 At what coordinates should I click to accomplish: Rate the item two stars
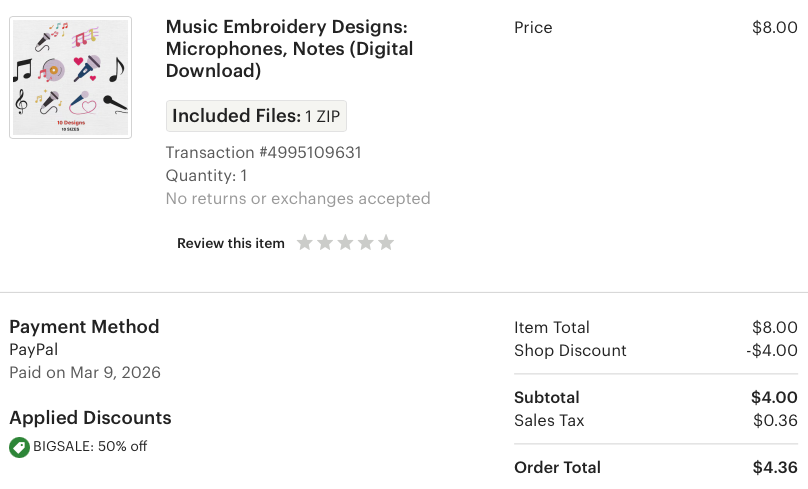[x=325, y=243]
